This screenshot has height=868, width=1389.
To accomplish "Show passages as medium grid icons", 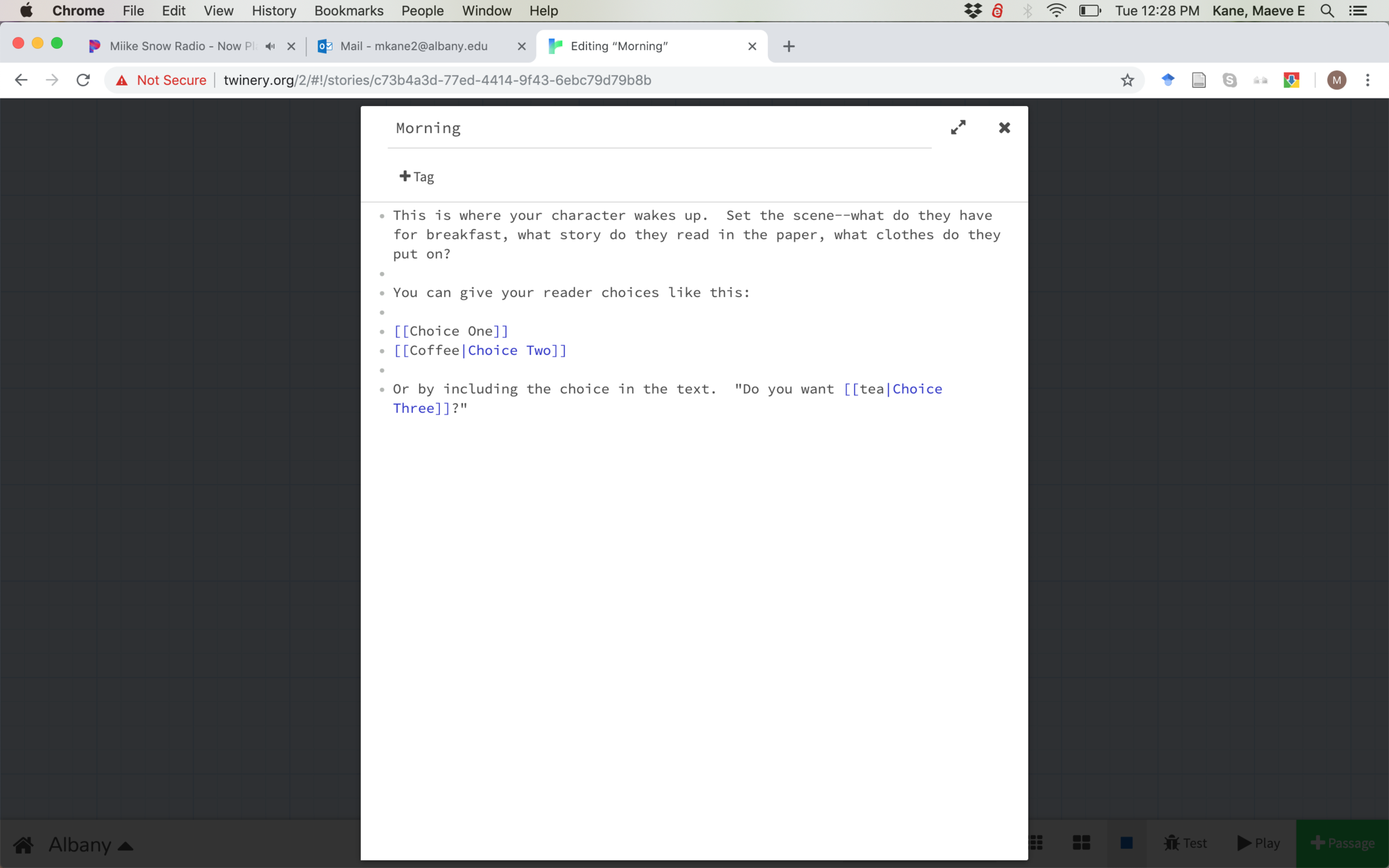I will (x=1081, y=843).
